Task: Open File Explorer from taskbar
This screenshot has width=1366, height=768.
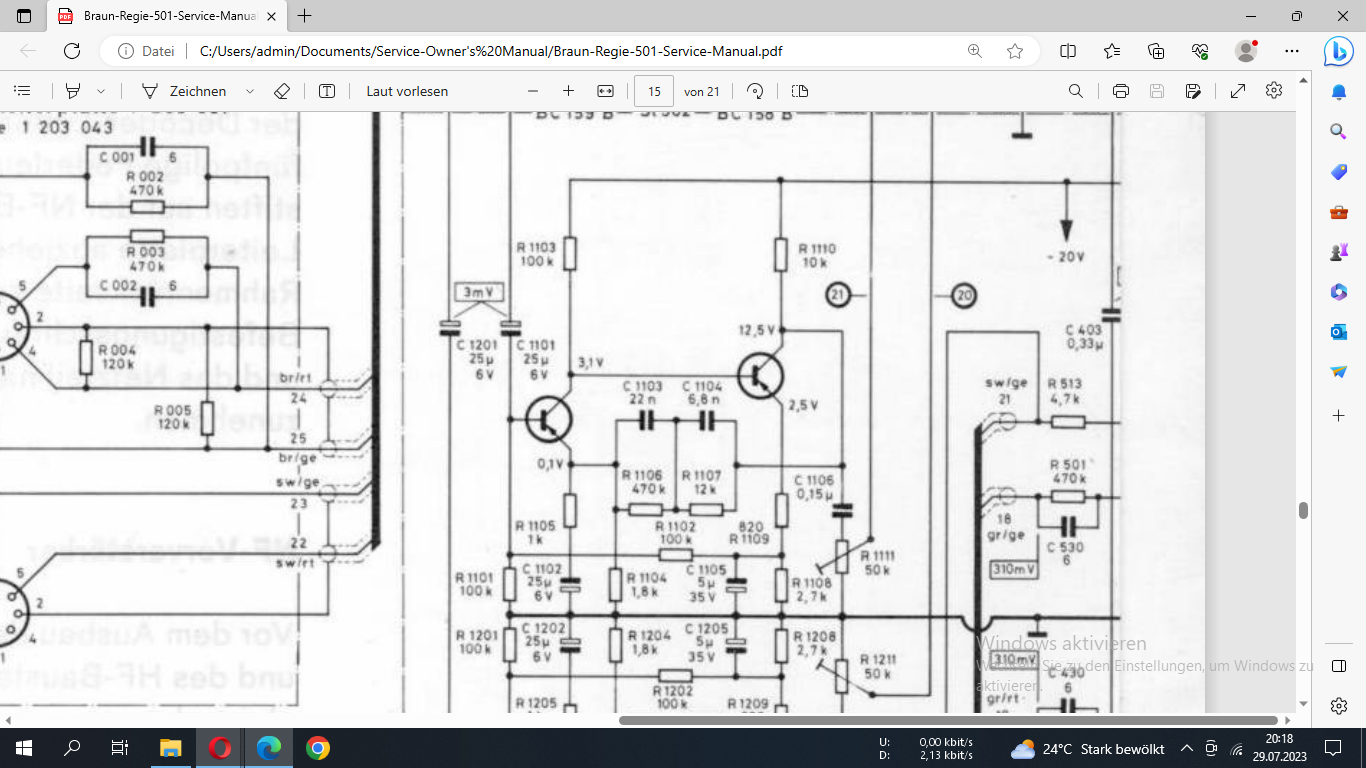Action: point(171,748)
